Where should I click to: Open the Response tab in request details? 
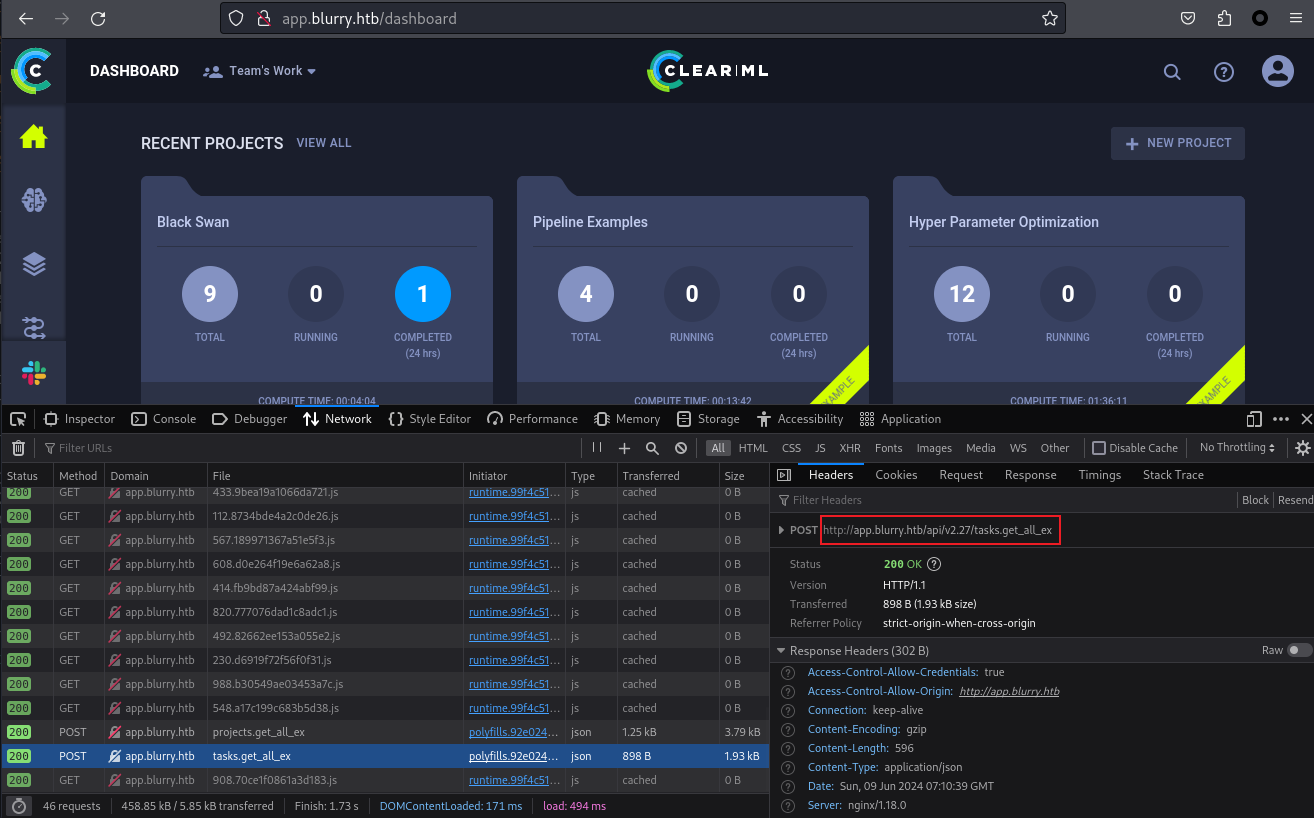pos(1030,475)
